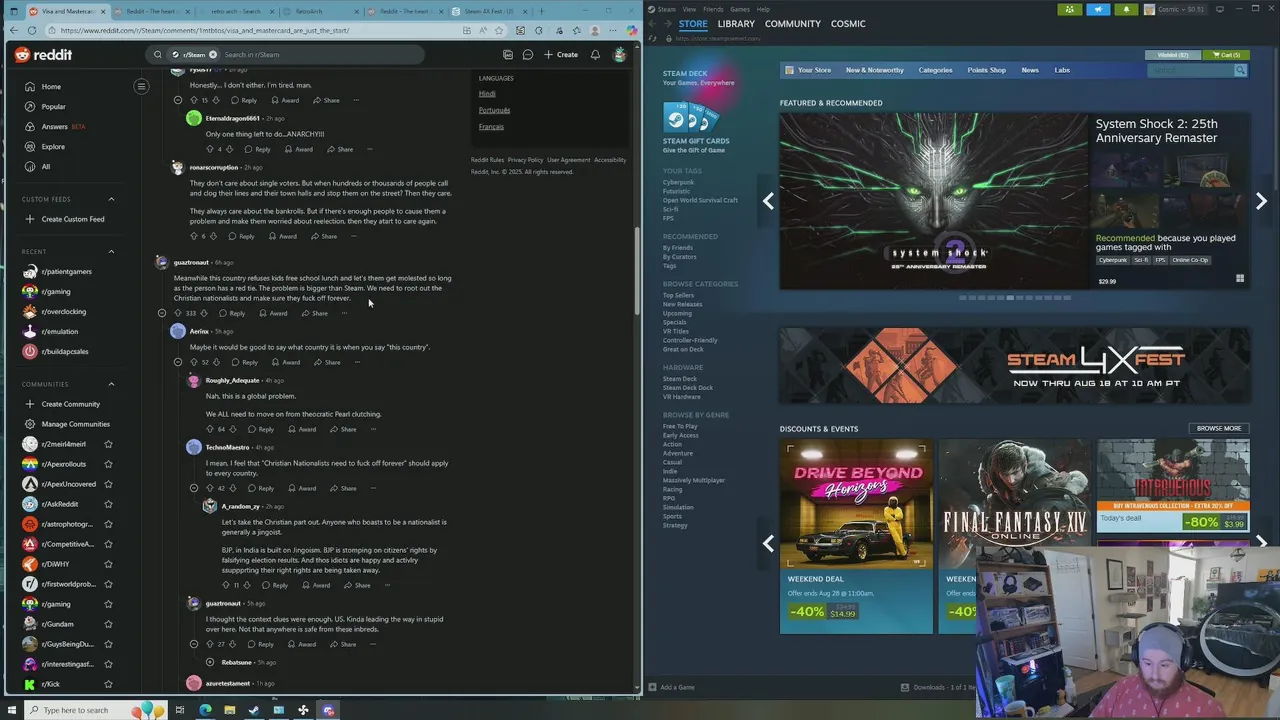This screenshot has width=1280, height=720.
Task: Open the Reddit advertise icon beside chat
Action: coord(508,55)
